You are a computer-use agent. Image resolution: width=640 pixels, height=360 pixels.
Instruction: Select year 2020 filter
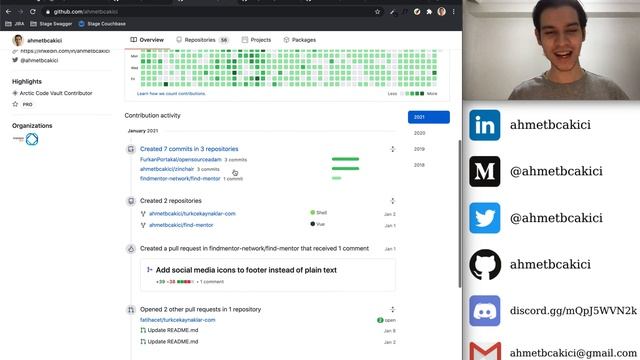coord(420,133)
